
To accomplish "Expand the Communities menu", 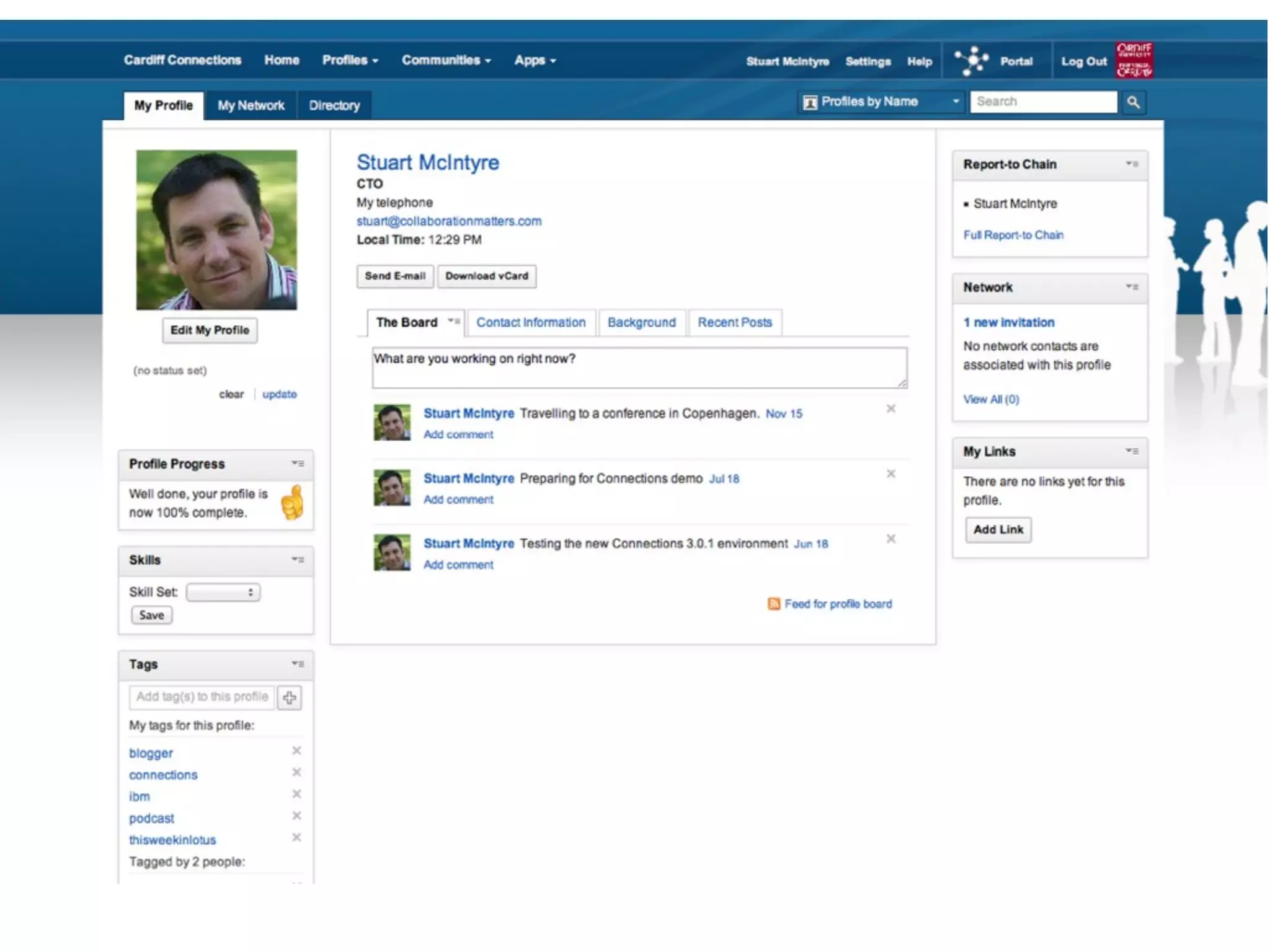I will [446, 60].
